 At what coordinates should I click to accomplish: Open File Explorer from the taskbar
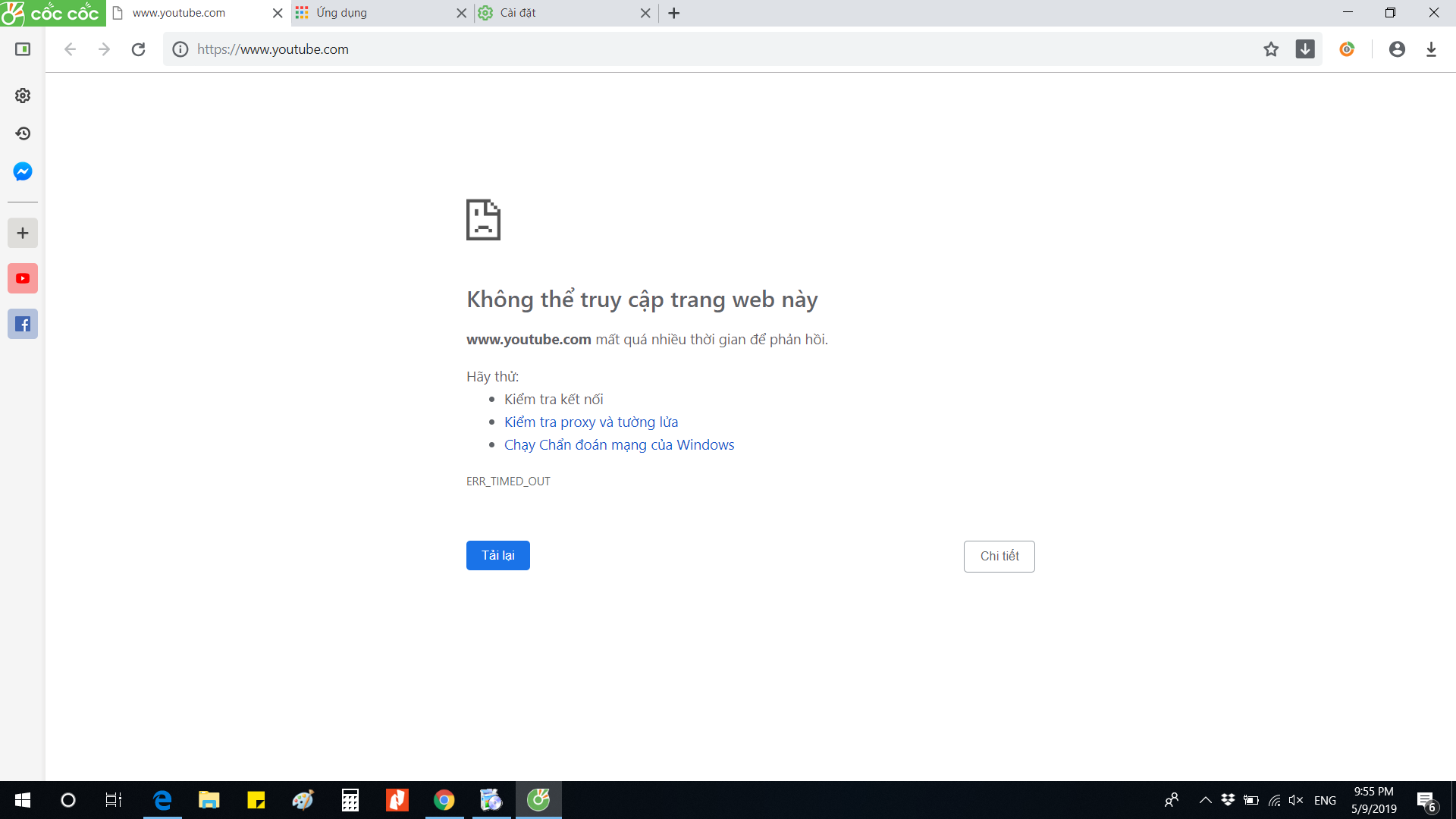click(x=209, y=800)
